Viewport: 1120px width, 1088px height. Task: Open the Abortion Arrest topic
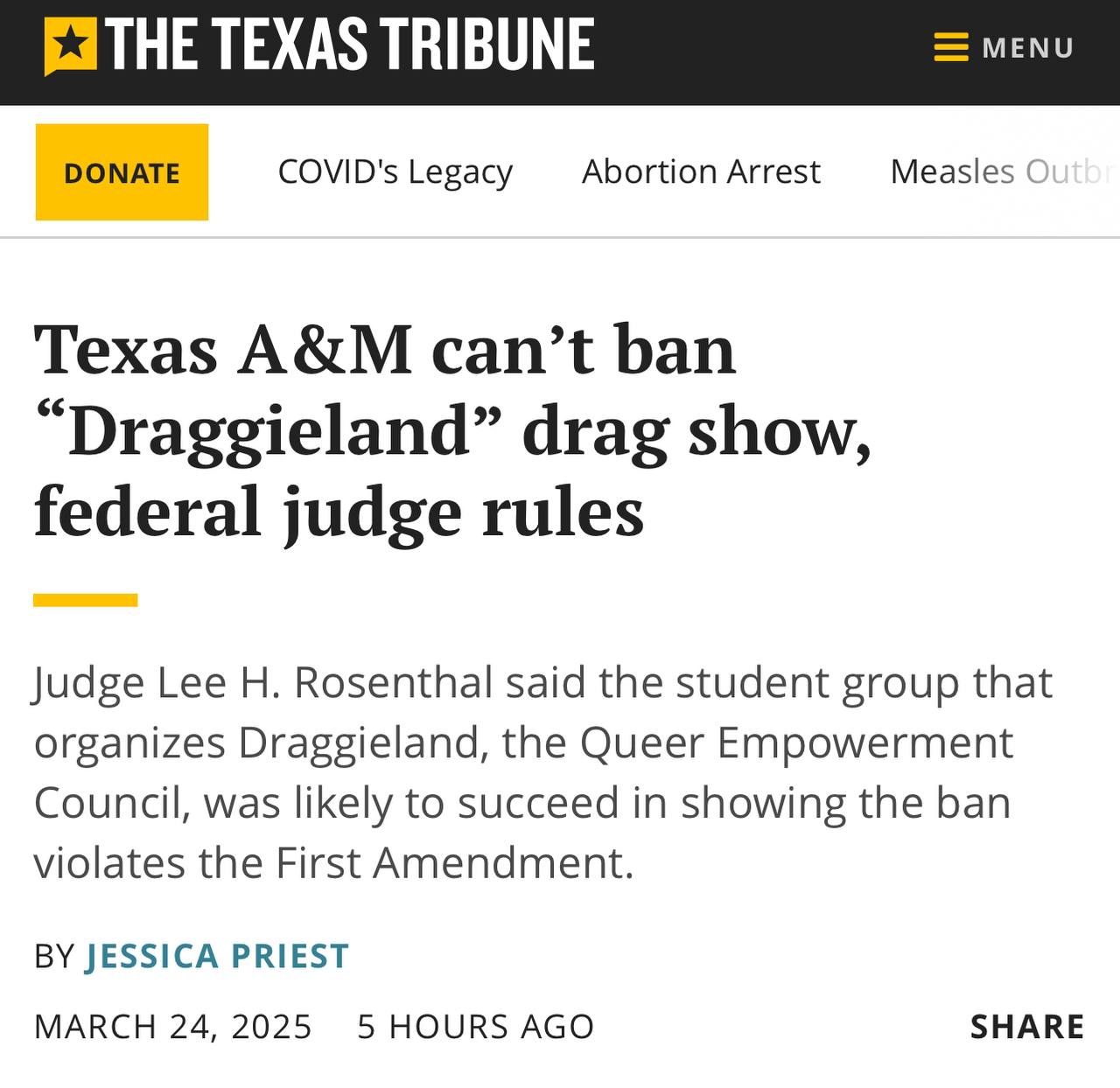[x=701, y=171]
